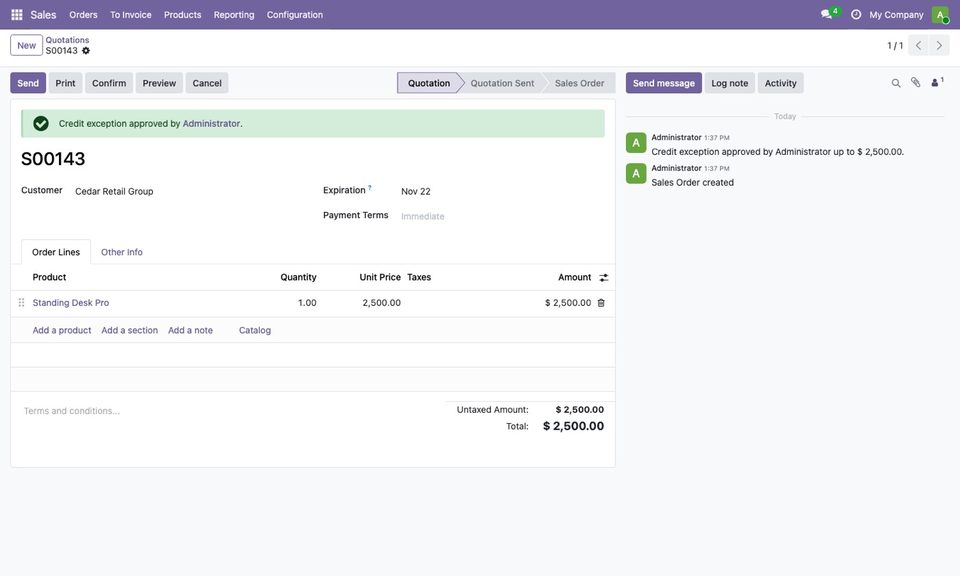Go to next record arrow

[939, 45]
